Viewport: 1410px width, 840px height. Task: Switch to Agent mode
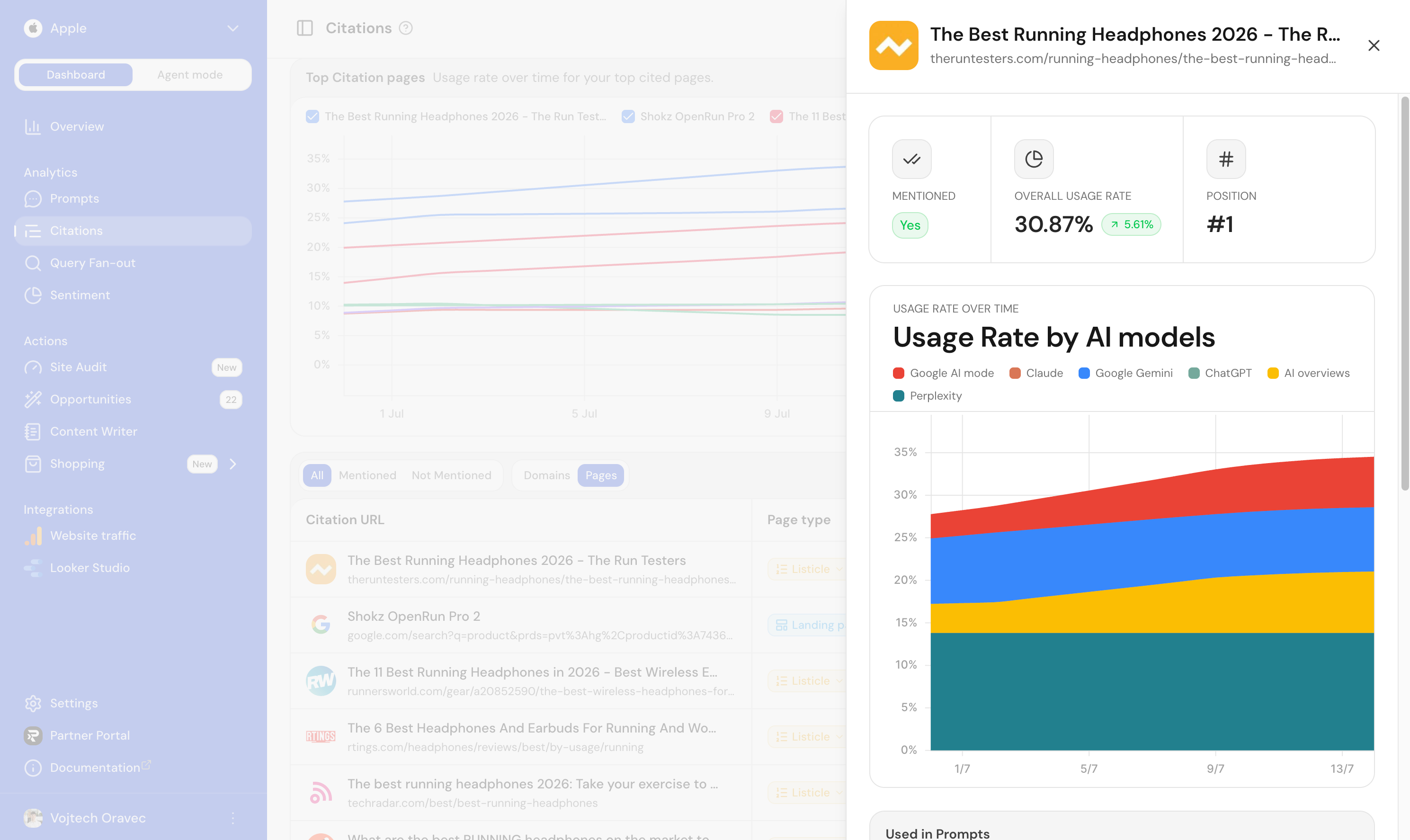point(189,75)
